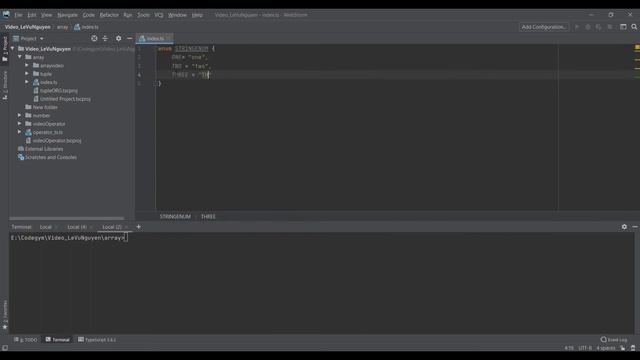Open the File menu

(18, 15)
